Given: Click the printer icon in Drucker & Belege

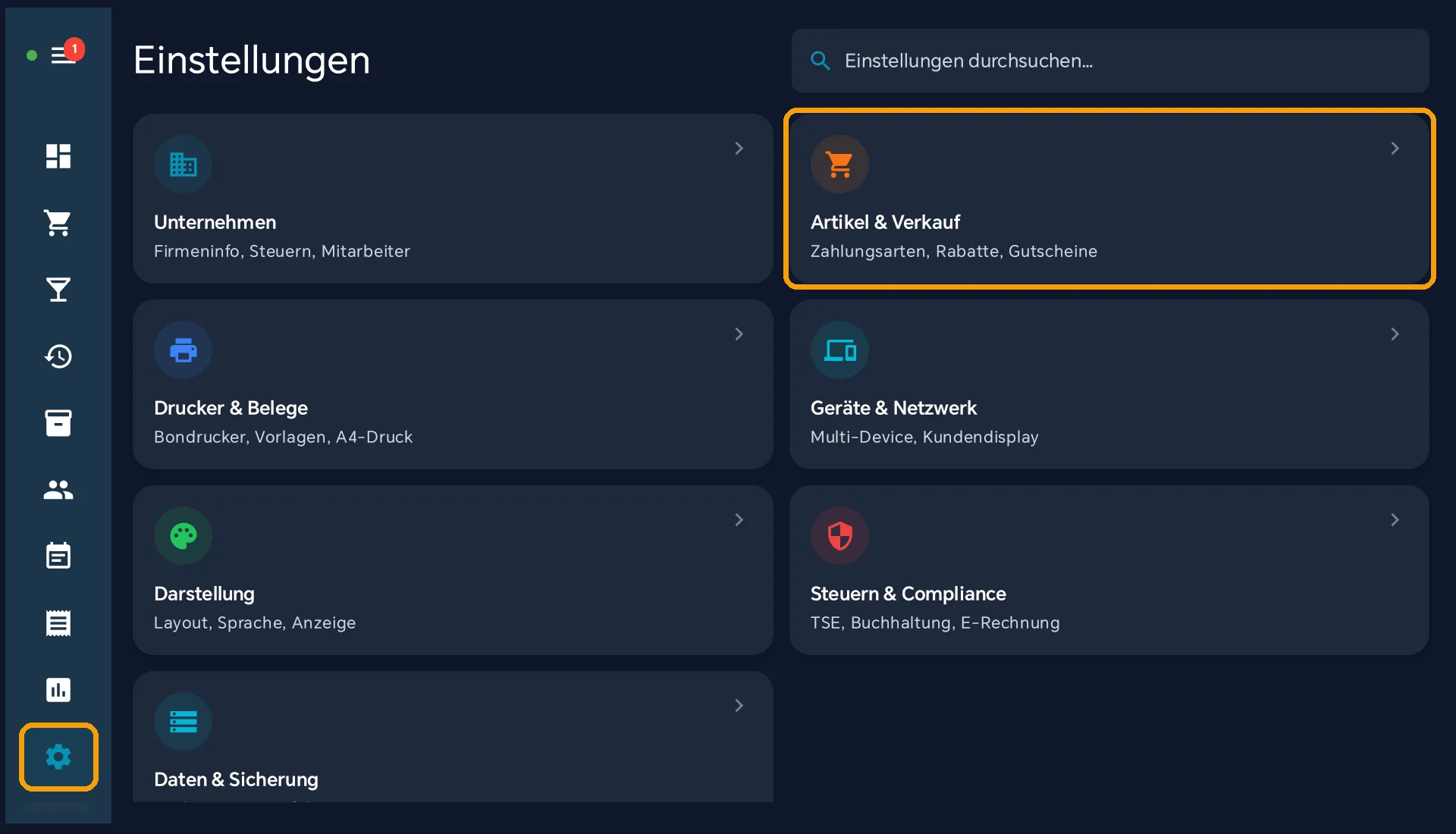Looking at the screenshot, I should (x=183, y=350).
